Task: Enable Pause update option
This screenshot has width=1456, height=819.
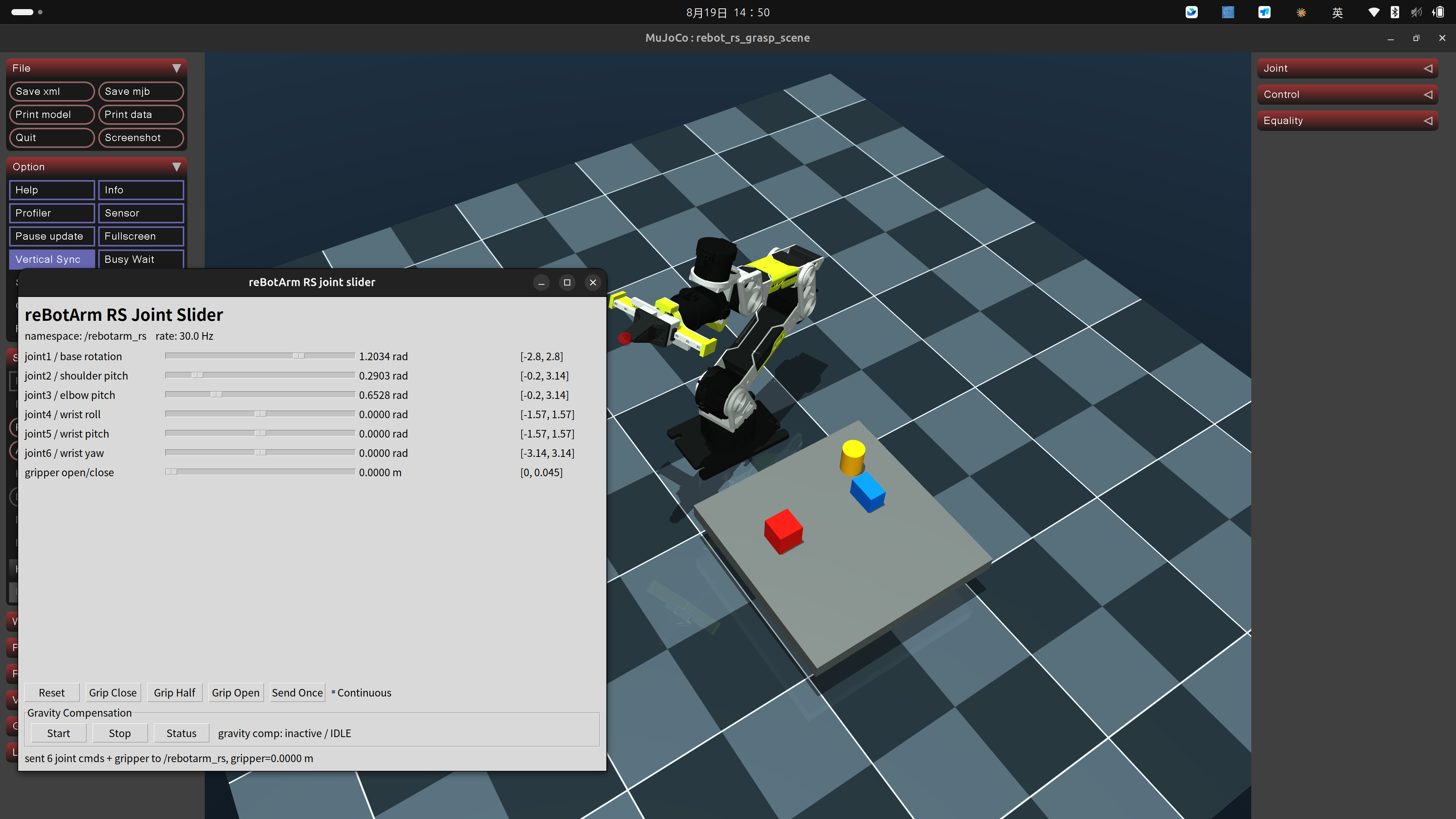Action: (52, 236)
